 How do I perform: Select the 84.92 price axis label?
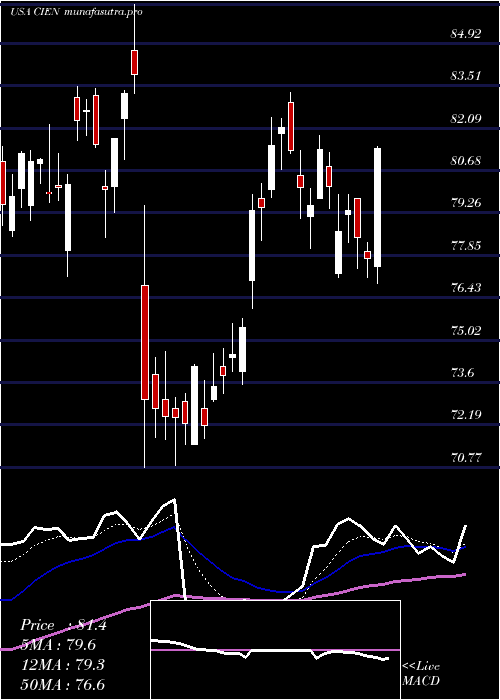coord(466,33)
